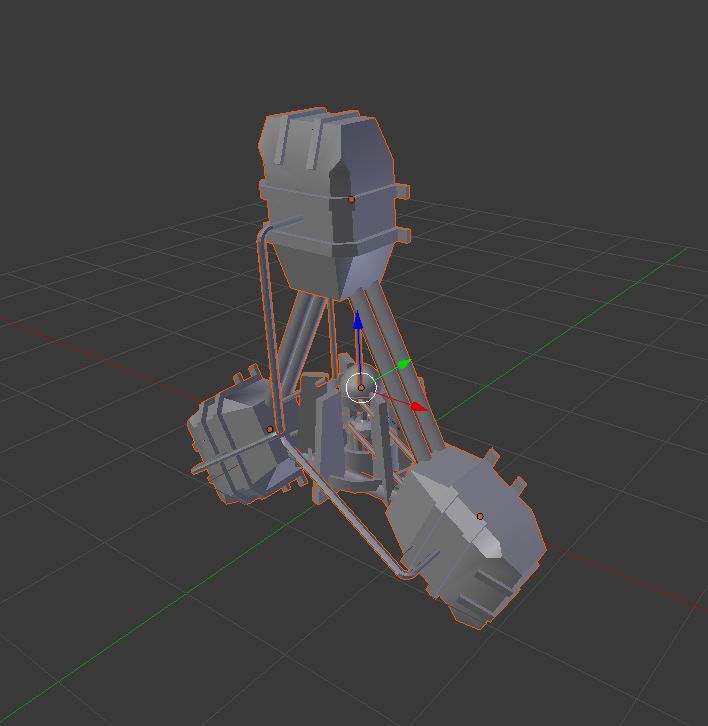708x726 pixels.
Task: Select the origin dot on the left pod
Action: pyautogui.click(x=270, y=429)
